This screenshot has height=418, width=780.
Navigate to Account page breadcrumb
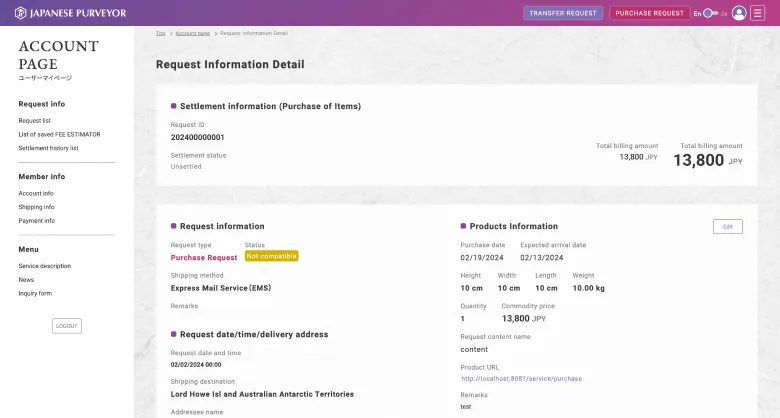(192, 33)
